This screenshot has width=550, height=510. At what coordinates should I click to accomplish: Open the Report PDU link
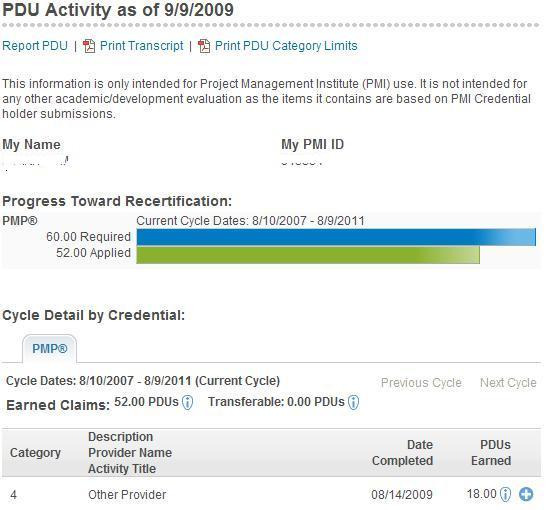[35, 46]
